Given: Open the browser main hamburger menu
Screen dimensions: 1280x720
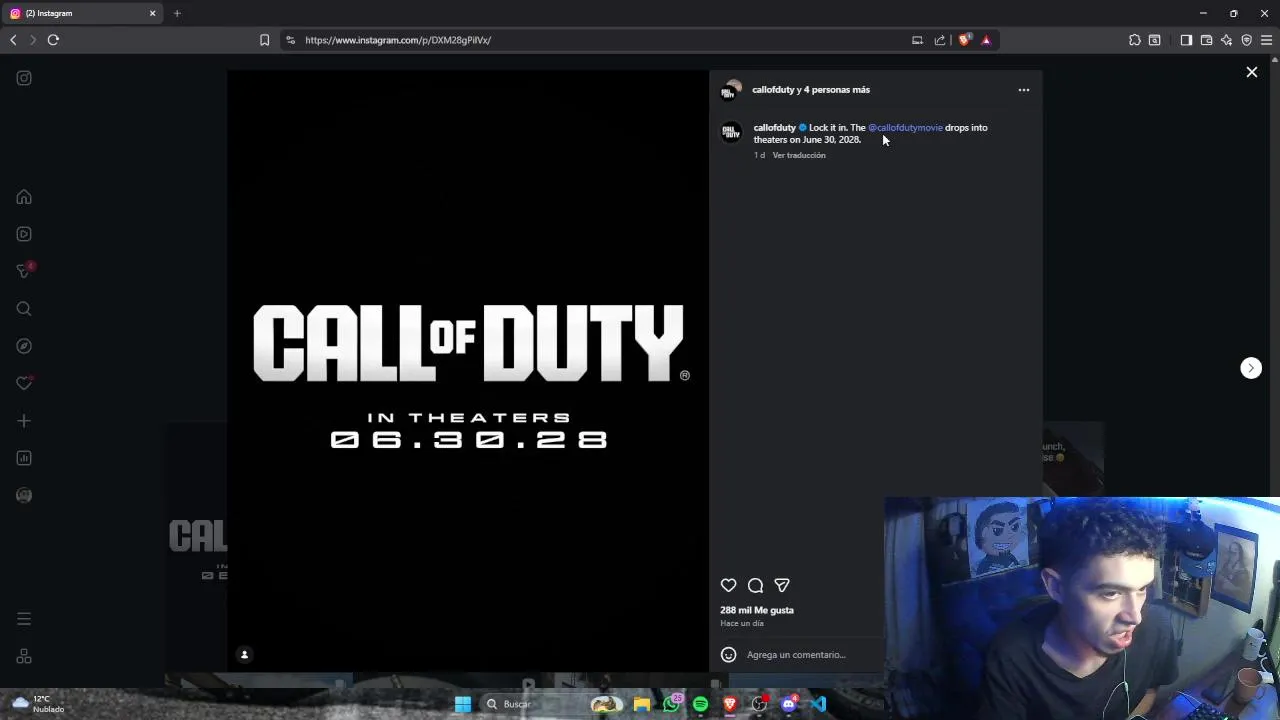Looking at the screenshot, I should [1266, 40].
